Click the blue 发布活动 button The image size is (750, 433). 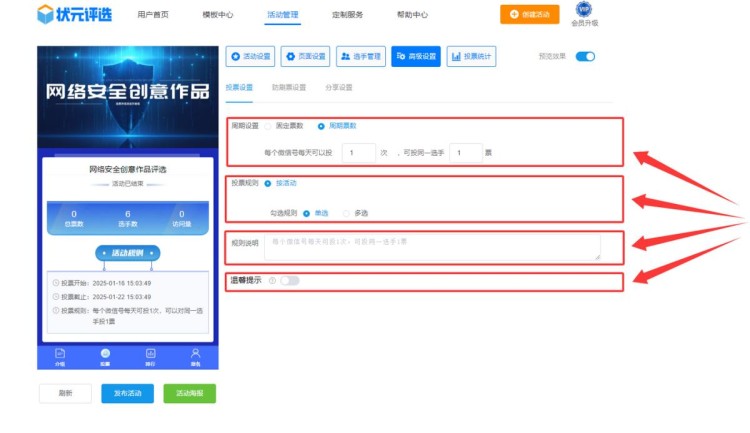coord(127,393)
